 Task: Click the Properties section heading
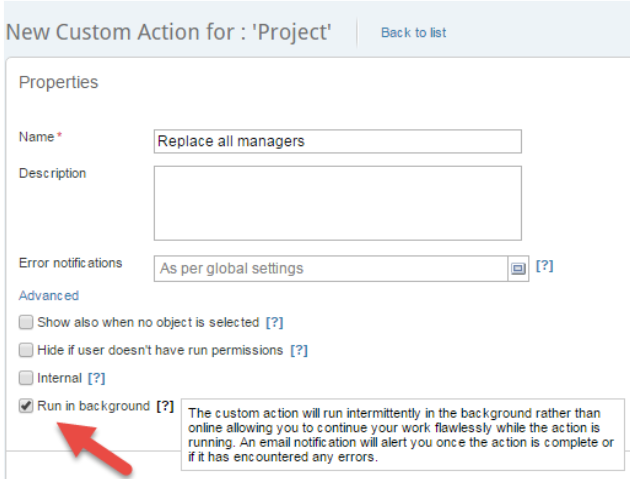pyautogui.click(x=58, y=82)
